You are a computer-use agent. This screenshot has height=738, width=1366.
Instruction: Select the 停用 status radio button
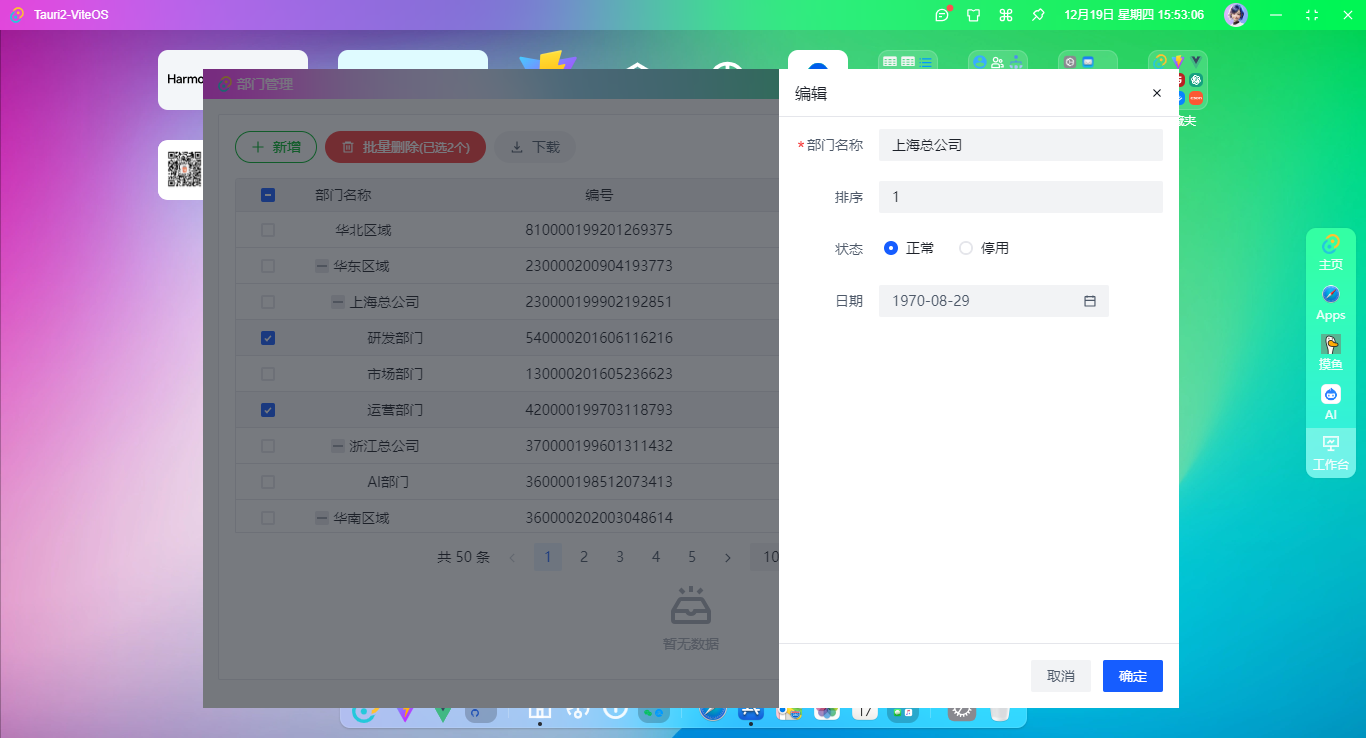966,247
